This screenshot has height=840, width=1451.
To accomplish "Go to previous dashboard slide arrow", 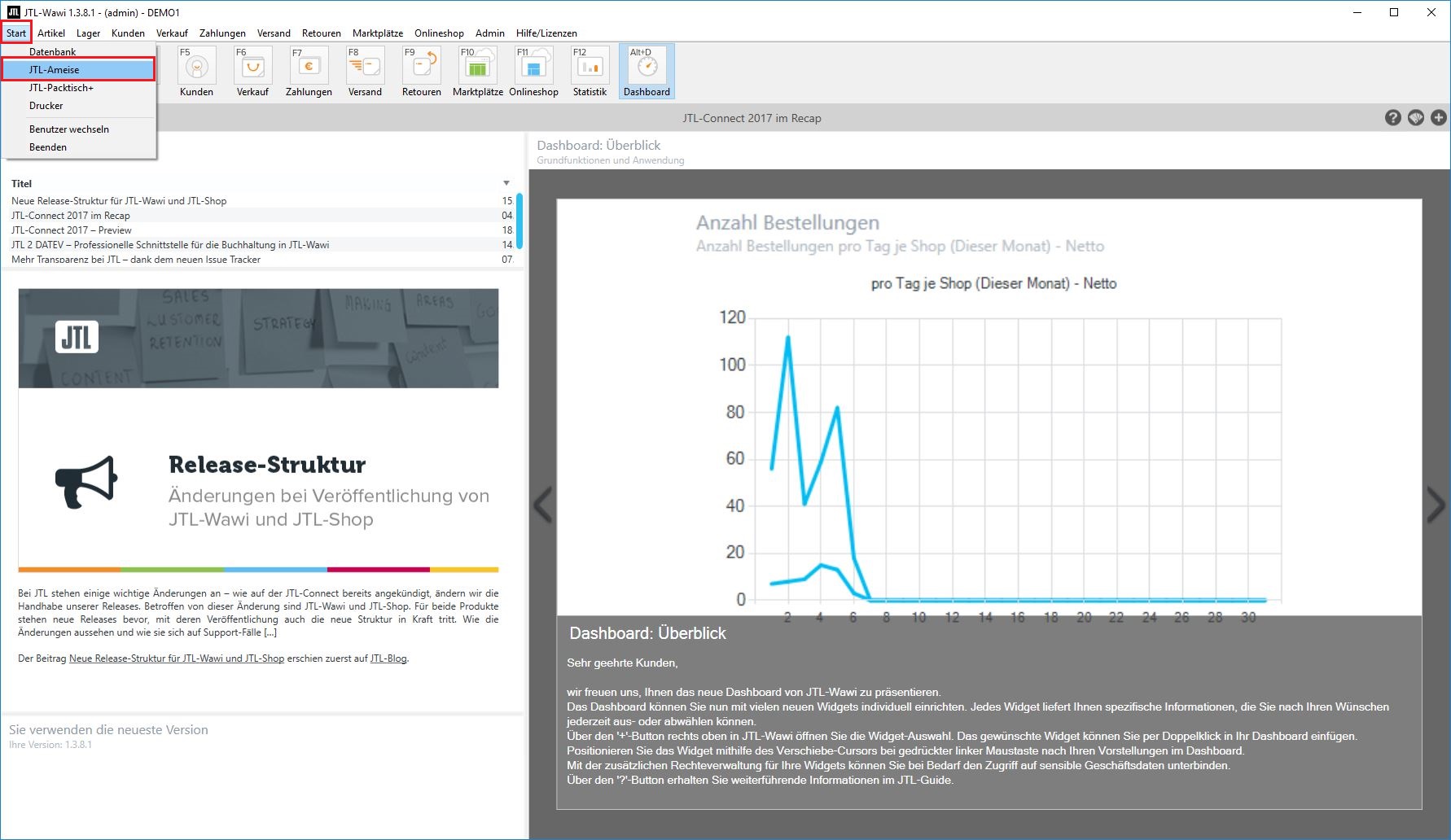I will click(543, 505).
